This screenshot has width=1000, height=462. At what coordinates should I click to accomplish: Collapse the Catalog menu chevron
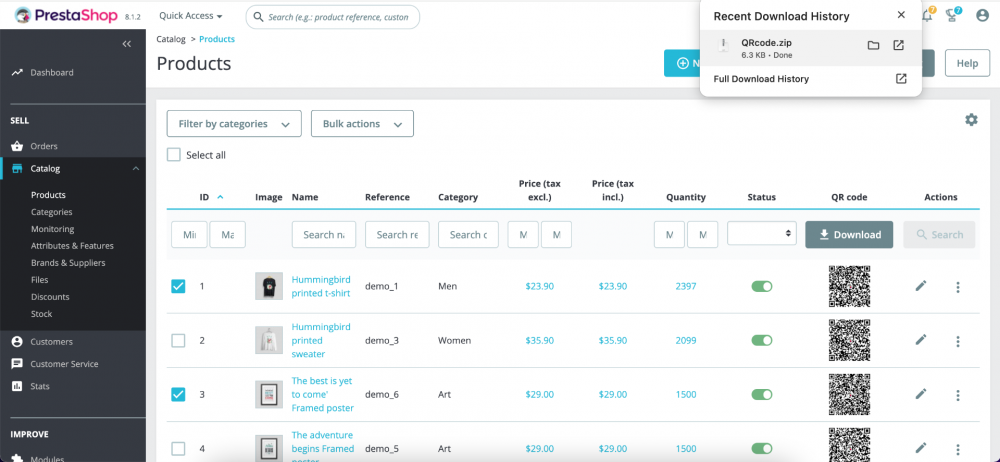135,168
